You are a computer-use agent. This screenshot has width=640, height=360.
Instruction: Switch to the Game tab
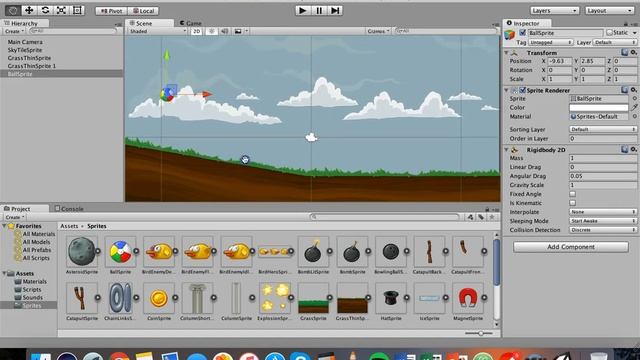click(x=191, y=23)
